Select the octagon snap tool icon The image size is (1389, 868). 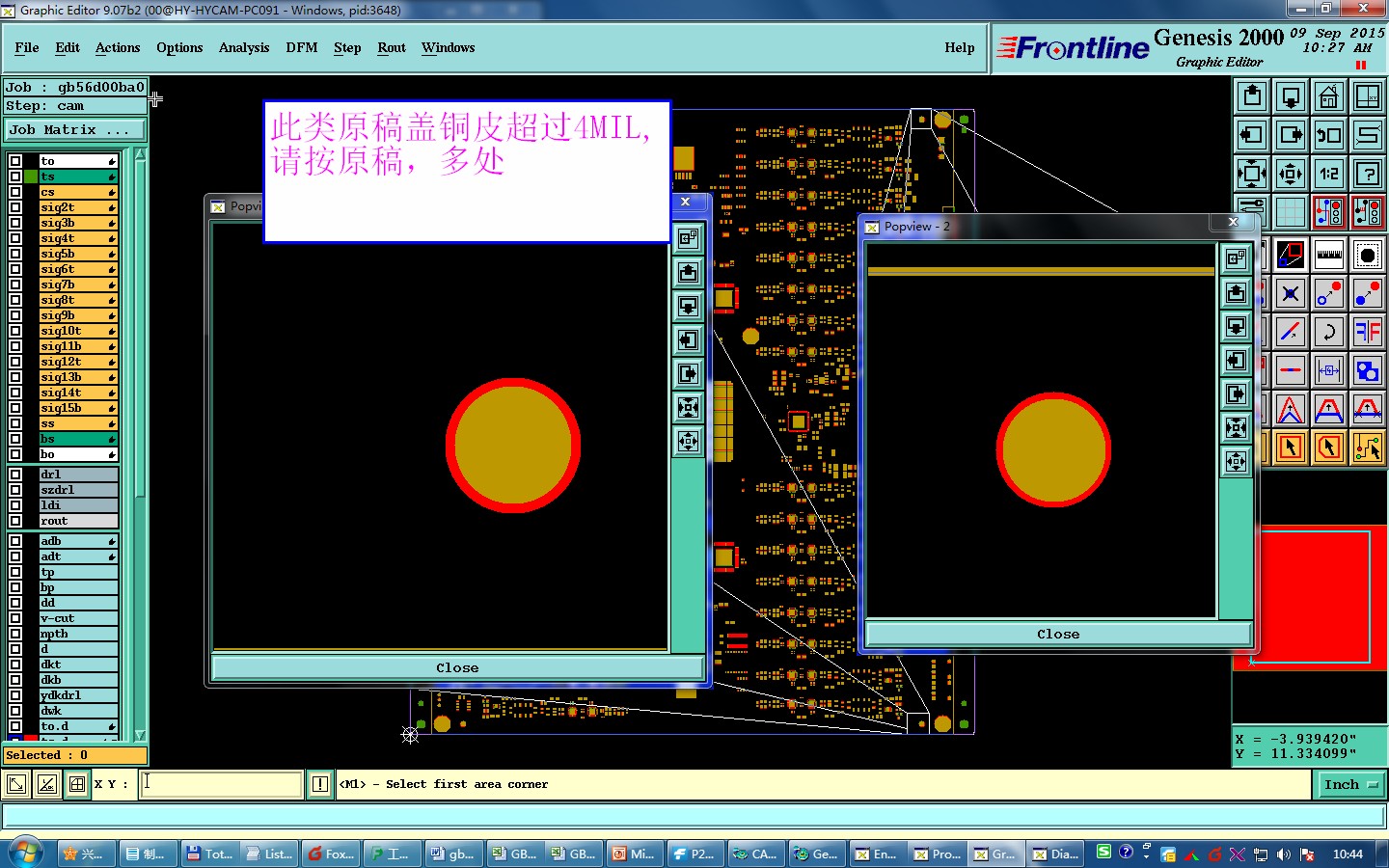(x=1368, y=255)
